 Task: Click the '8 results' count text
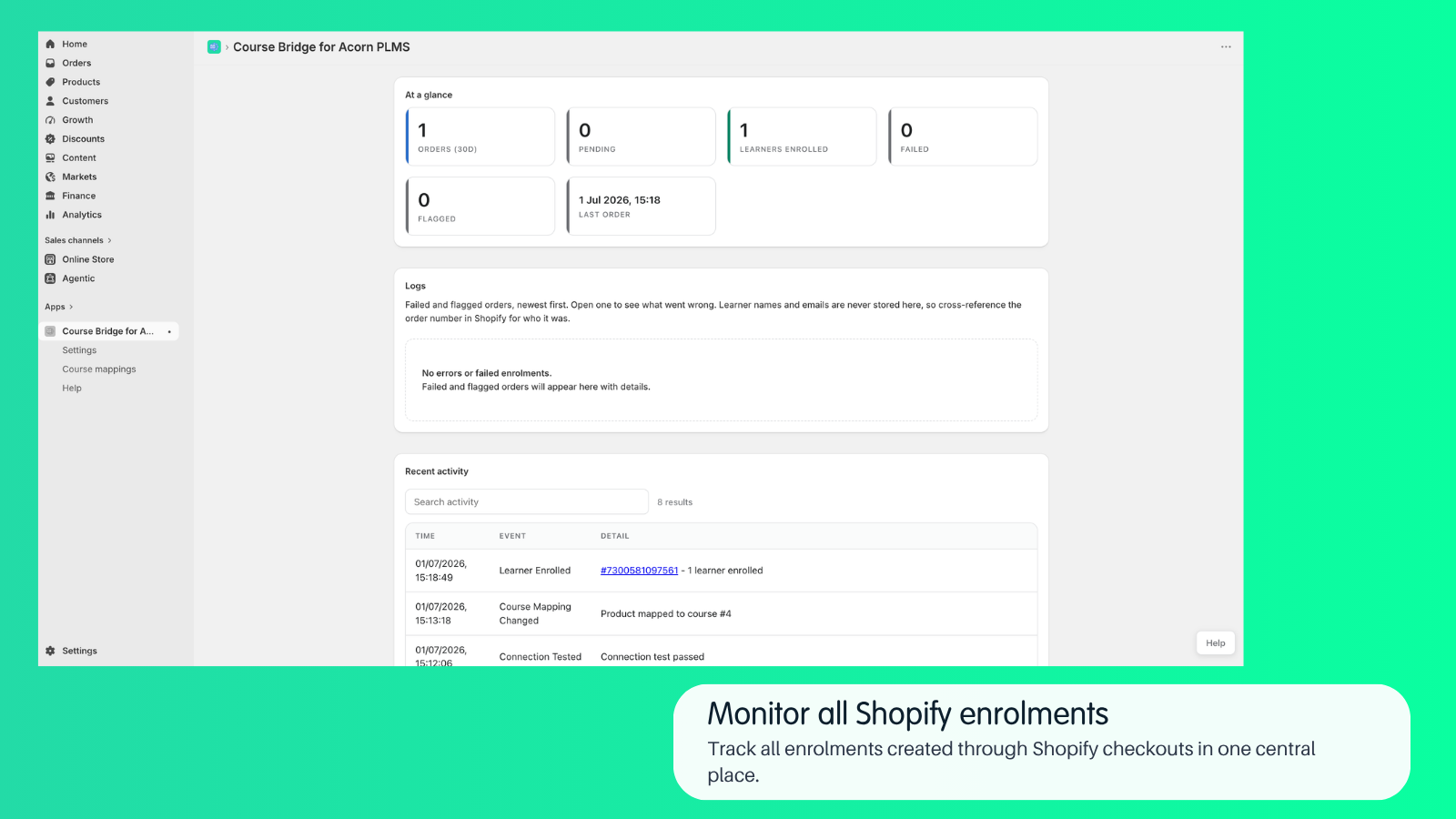click(x=675, y=502)
